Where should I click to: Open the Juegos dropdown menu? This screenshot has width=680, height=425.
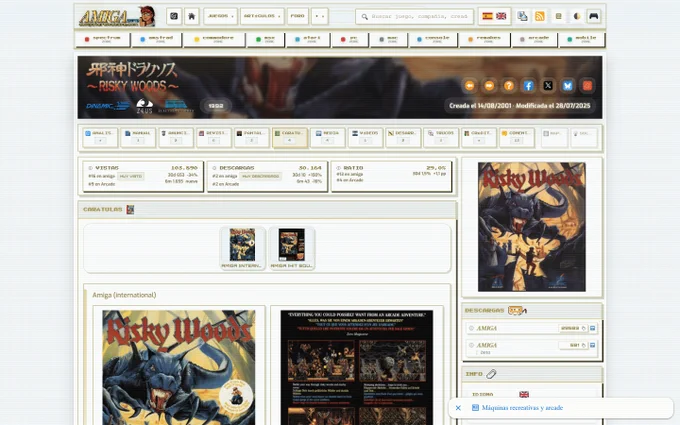coord(220,16)
